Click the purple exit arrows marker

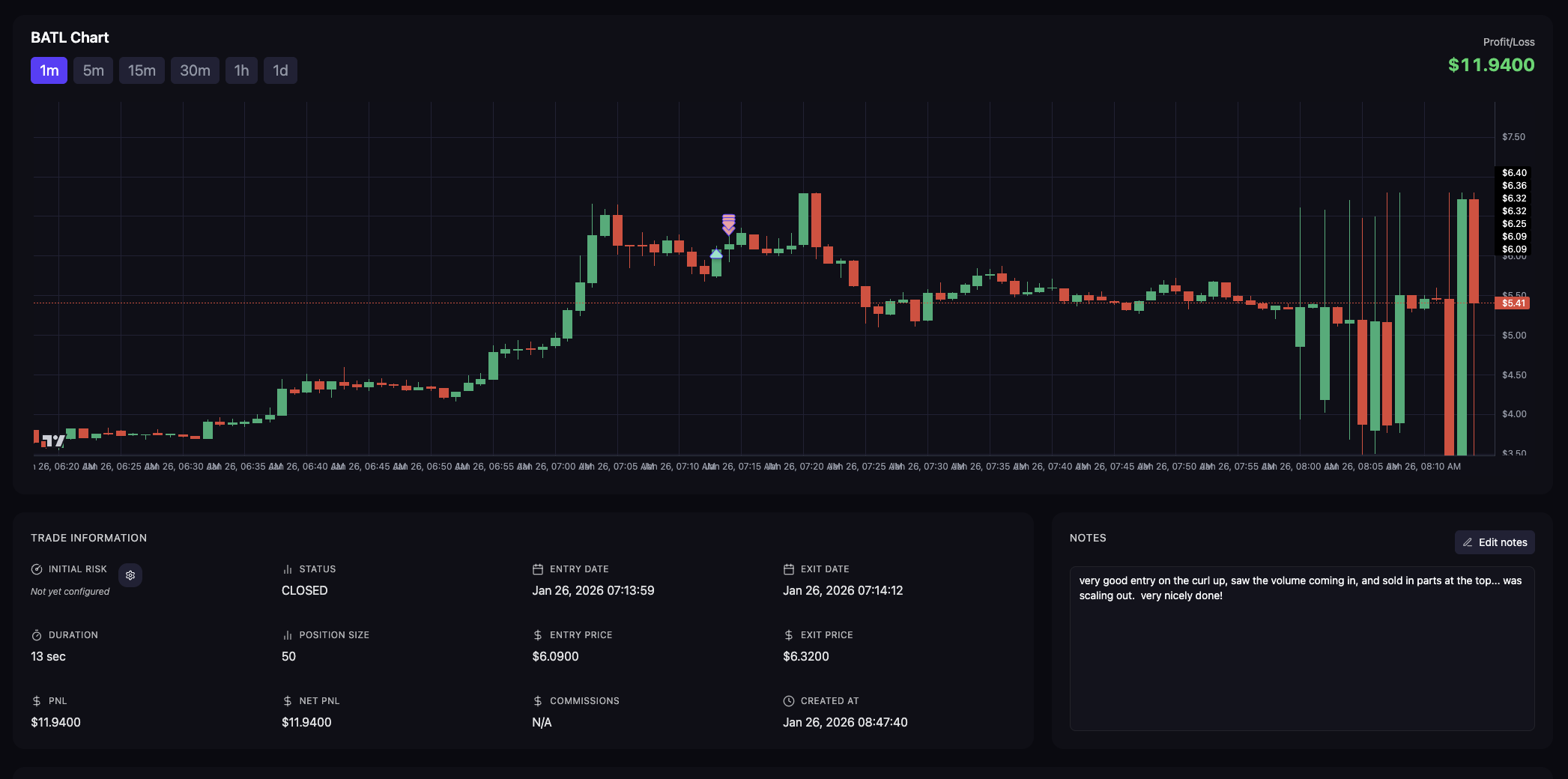pyautogui.click(x=728, y=224)
